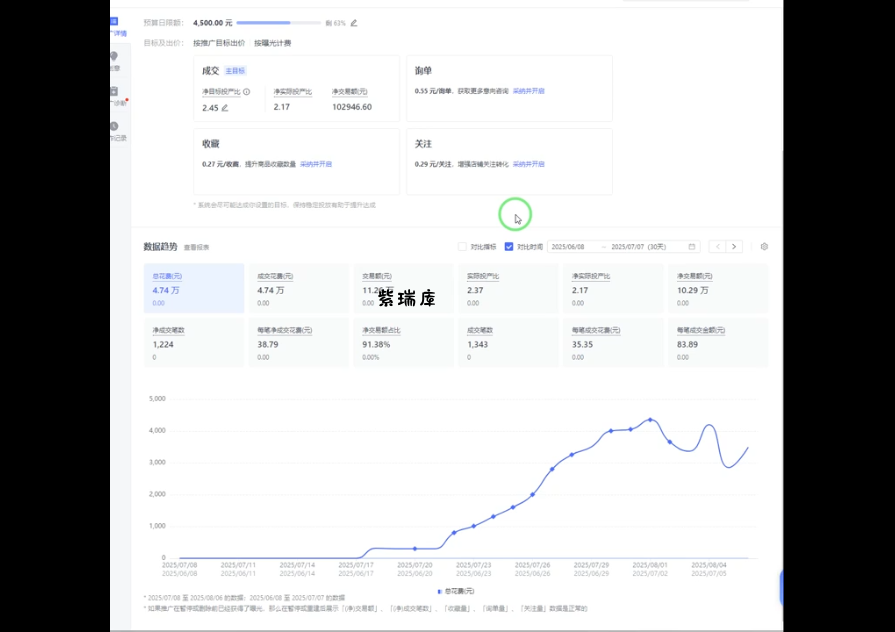Image resolution: width=895 pixels, height=632 pixels.
Task: Select the 总花费(元) metric card
Action: pyautogui.click(x=193, y=288)
